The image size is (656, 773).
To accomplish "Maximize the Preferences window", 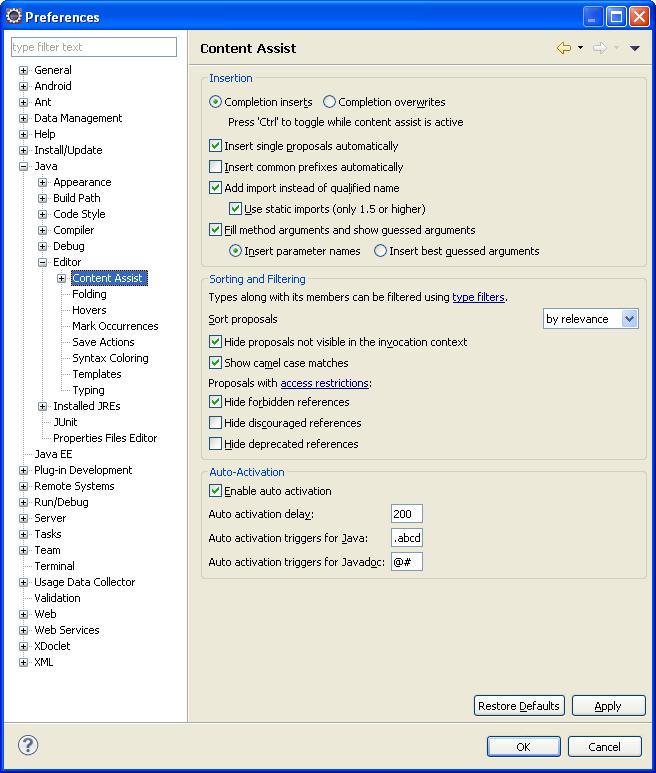I will 616,17.
